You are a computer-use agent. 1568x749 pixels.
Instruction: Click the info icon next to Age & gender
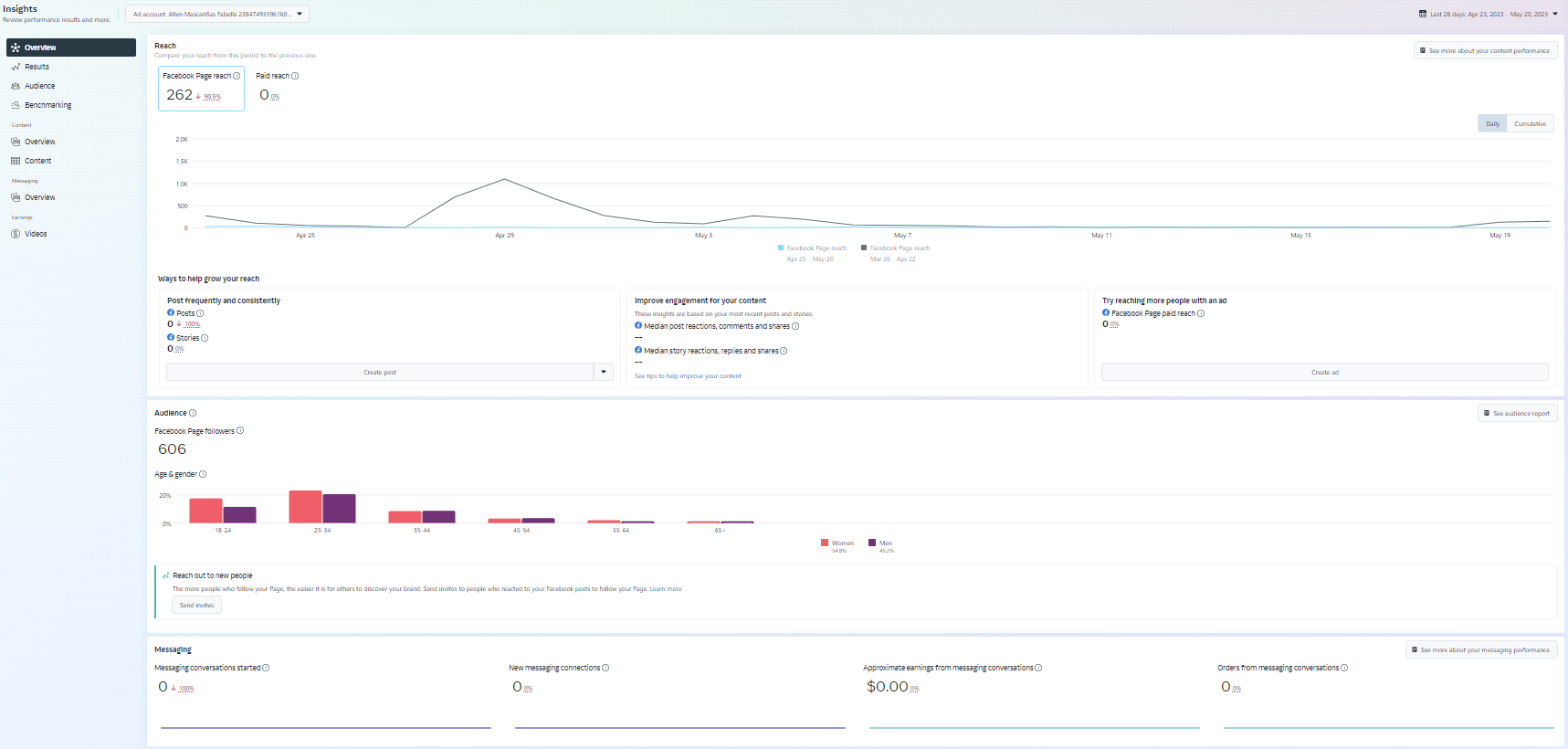pos(203,474)
